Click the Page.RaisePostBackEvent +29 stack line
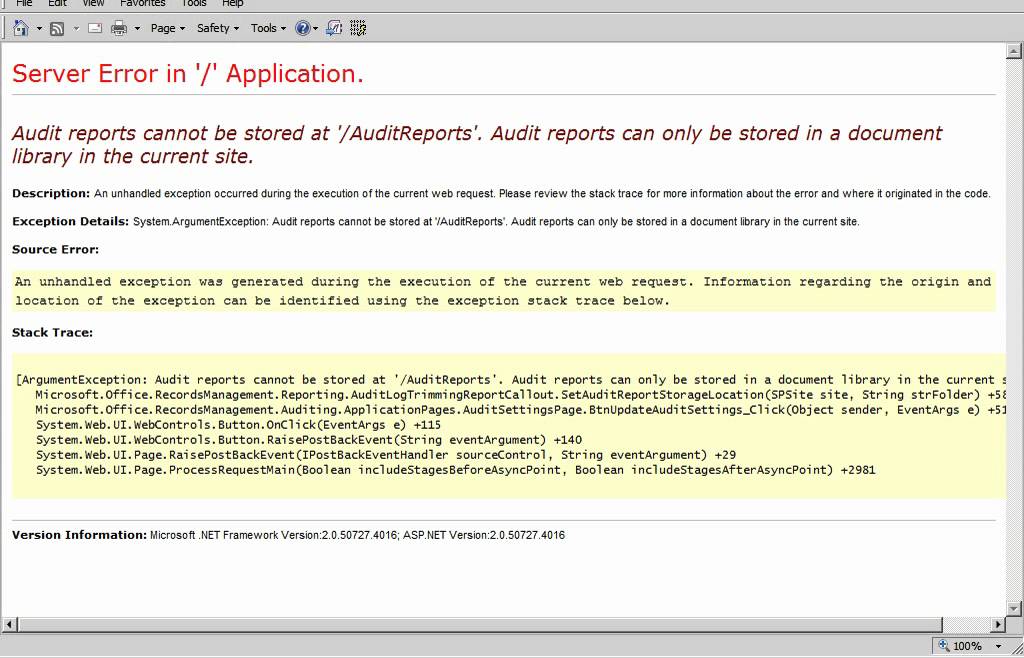Image resolution: width=1024 pixels, height=658 pixels. click(387, 455)
